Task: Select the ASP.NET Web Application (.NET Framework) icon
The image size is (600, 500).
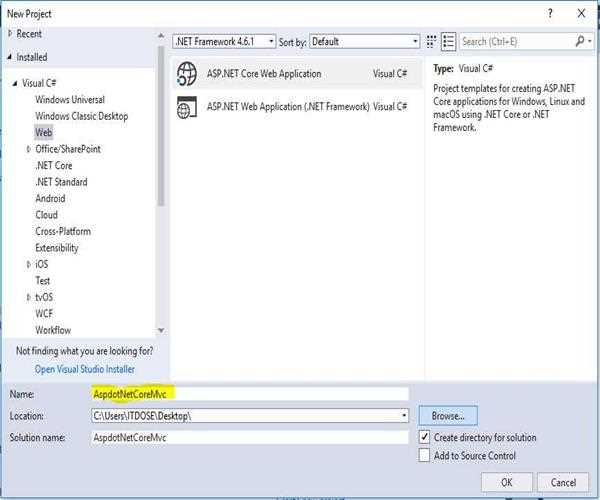Action: click(x=187, y=106)
